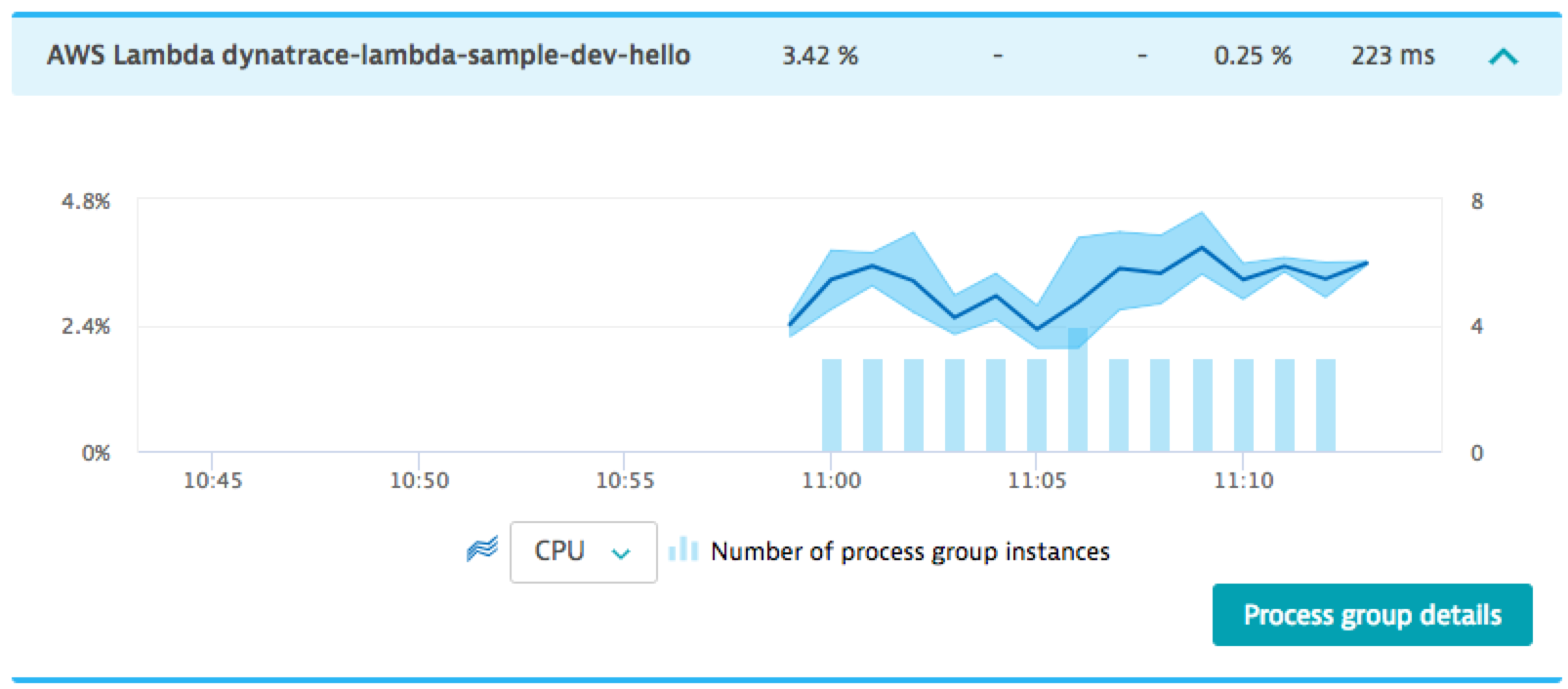
Task: Click the 0.25 % value in header
Action: click(1253, 56)
